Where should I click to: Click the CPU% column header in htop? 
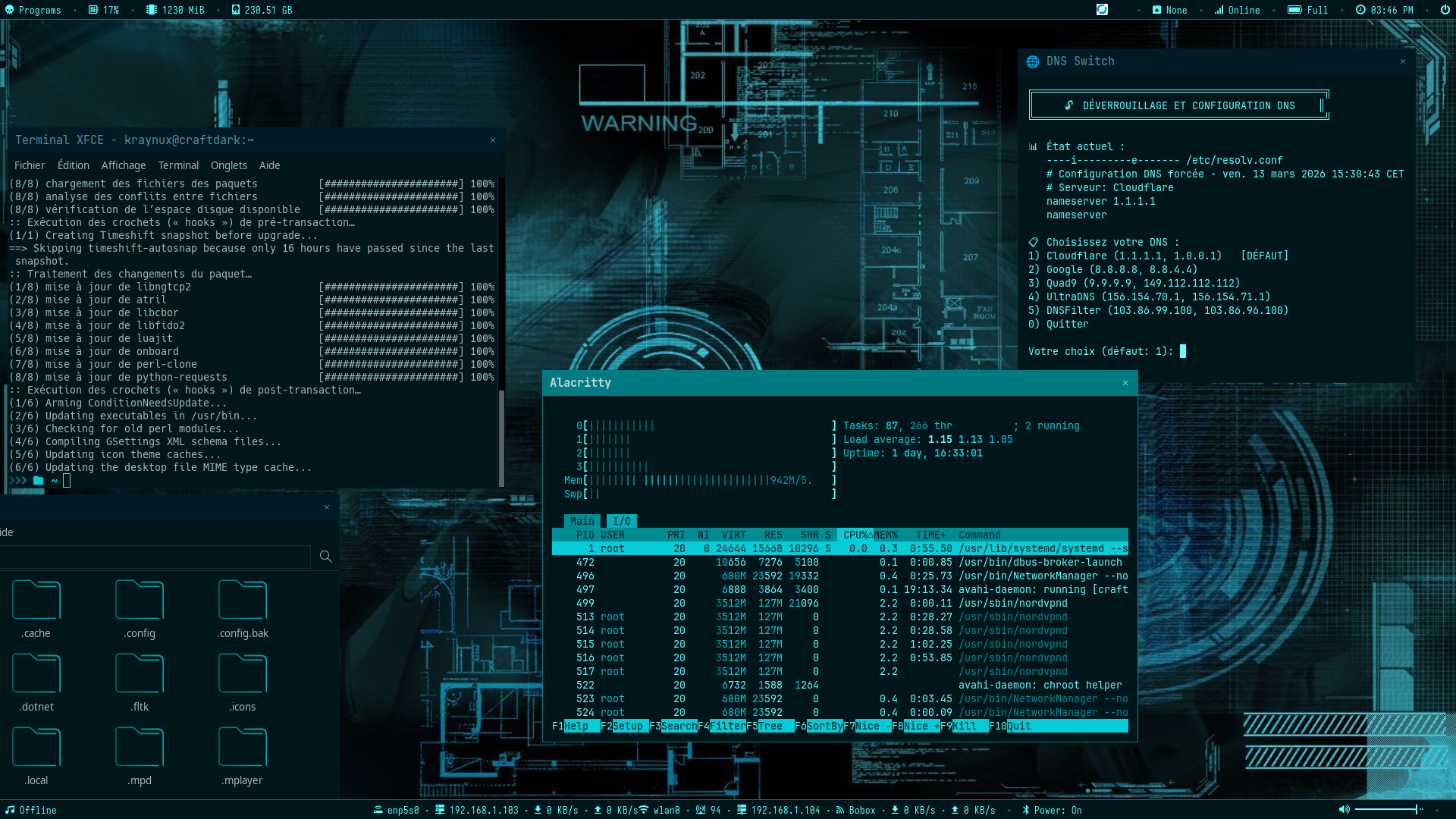click(856, 535)
